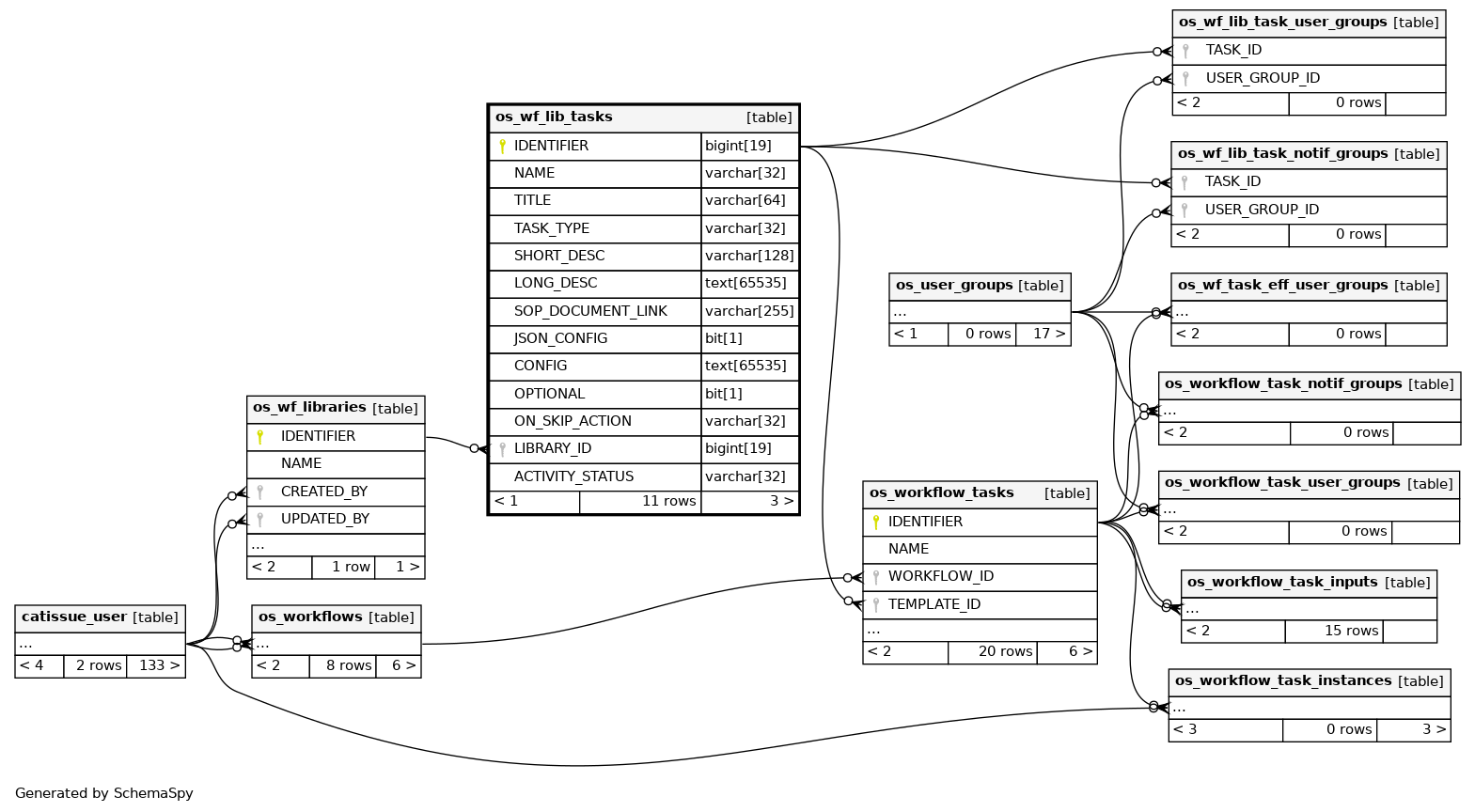Expand the ellipsis row in os_workflows
The image size is (1475, 812).
(337, 644)
